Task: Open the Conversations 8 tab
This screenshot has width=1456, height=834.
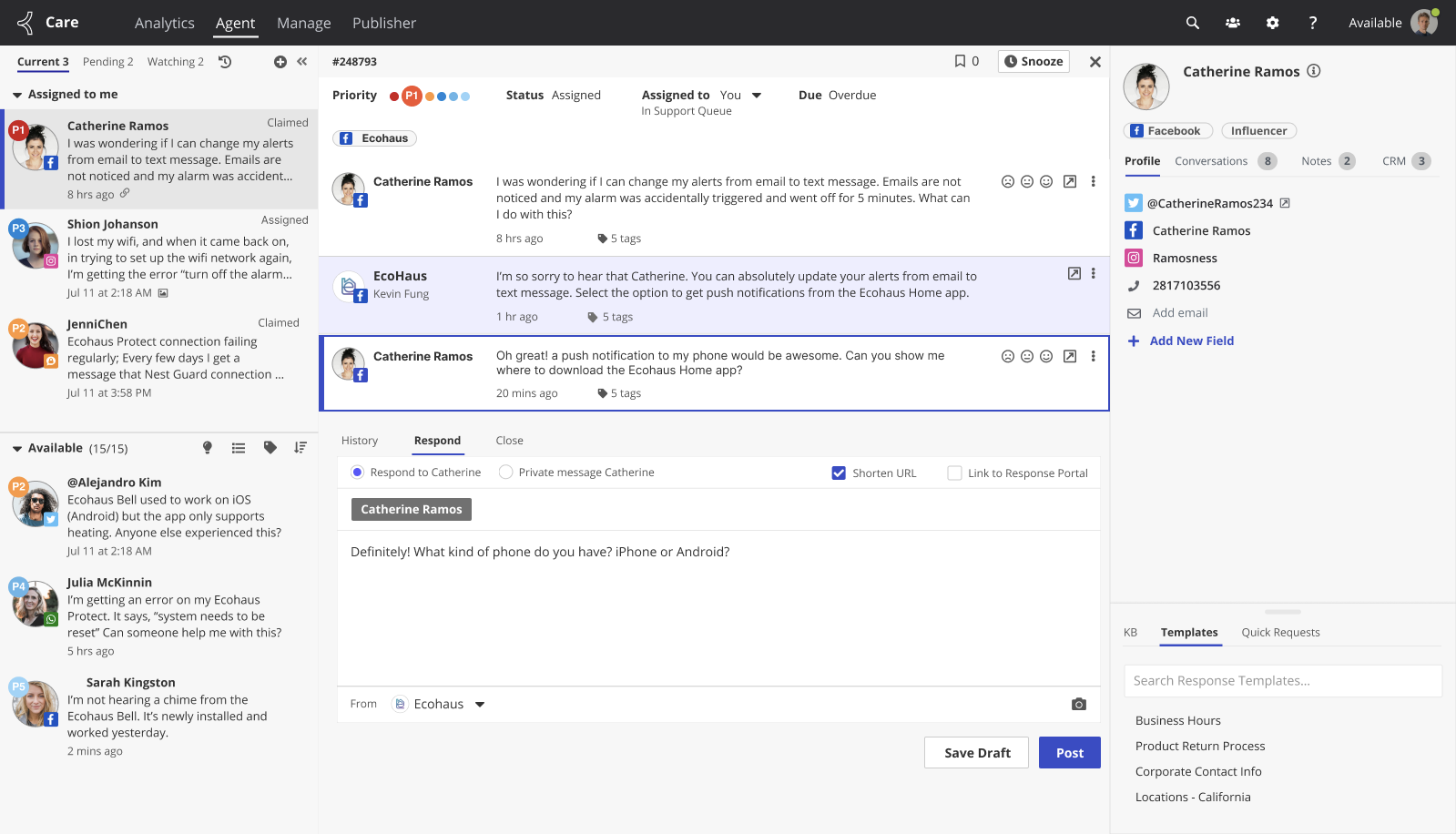Action: tap(1226, 161)
